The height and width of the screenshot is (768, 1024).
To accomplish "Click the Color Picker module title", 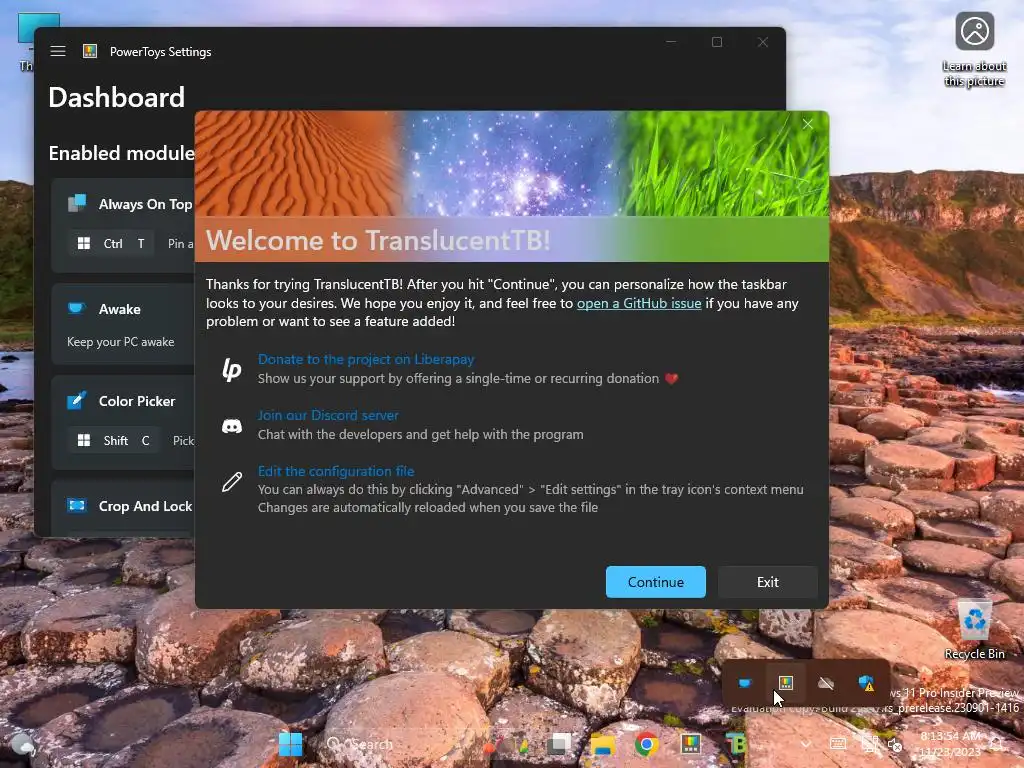I will (x=136, y=401).
